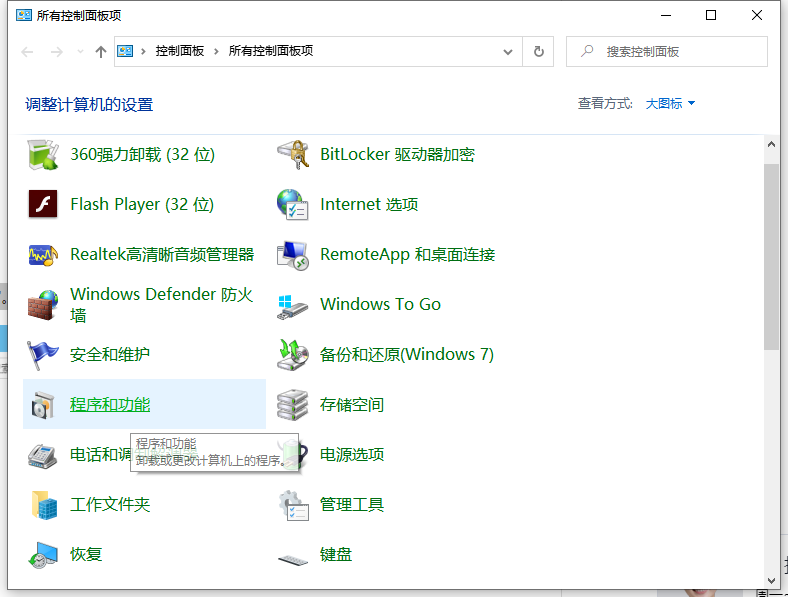Image resolution: width=788 pixels, height=597 pixels.
Task: Click the Windows Defender firewall brick icon
Action: [x=43, y=305]
